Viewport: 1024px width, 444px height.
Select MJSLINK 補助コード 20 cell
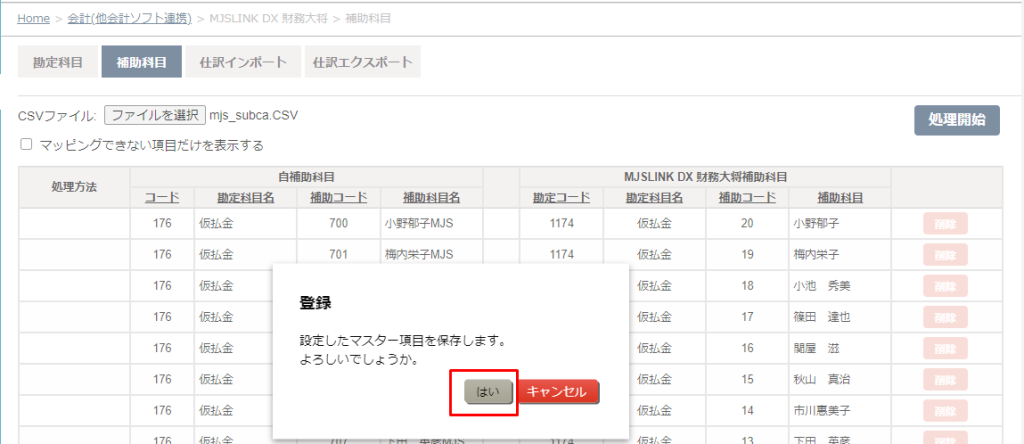click(747, 223)
